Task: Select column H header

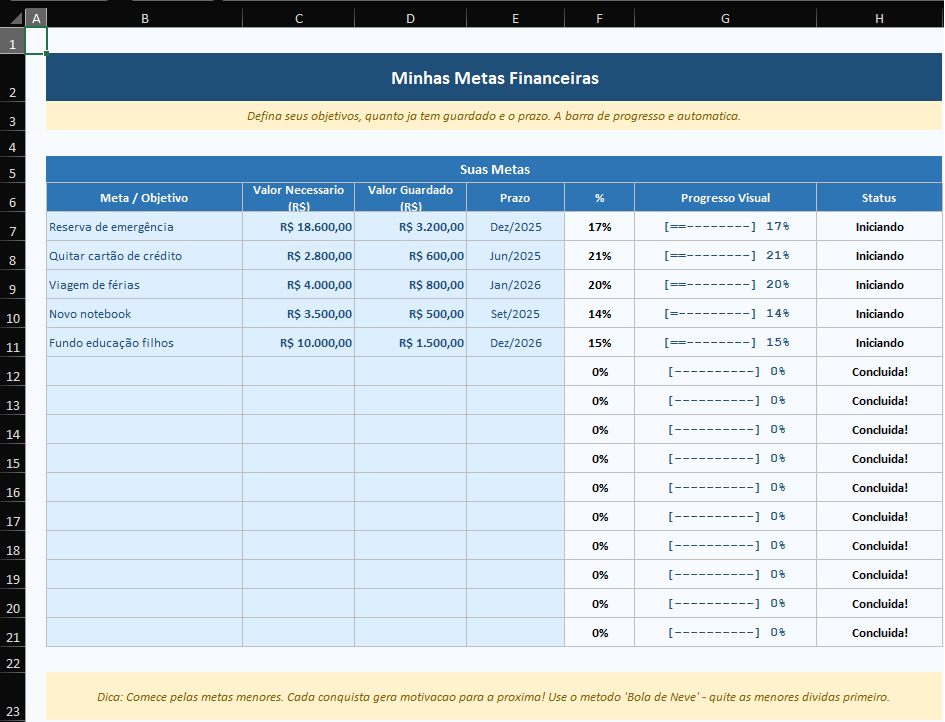Action: point(879,19)
